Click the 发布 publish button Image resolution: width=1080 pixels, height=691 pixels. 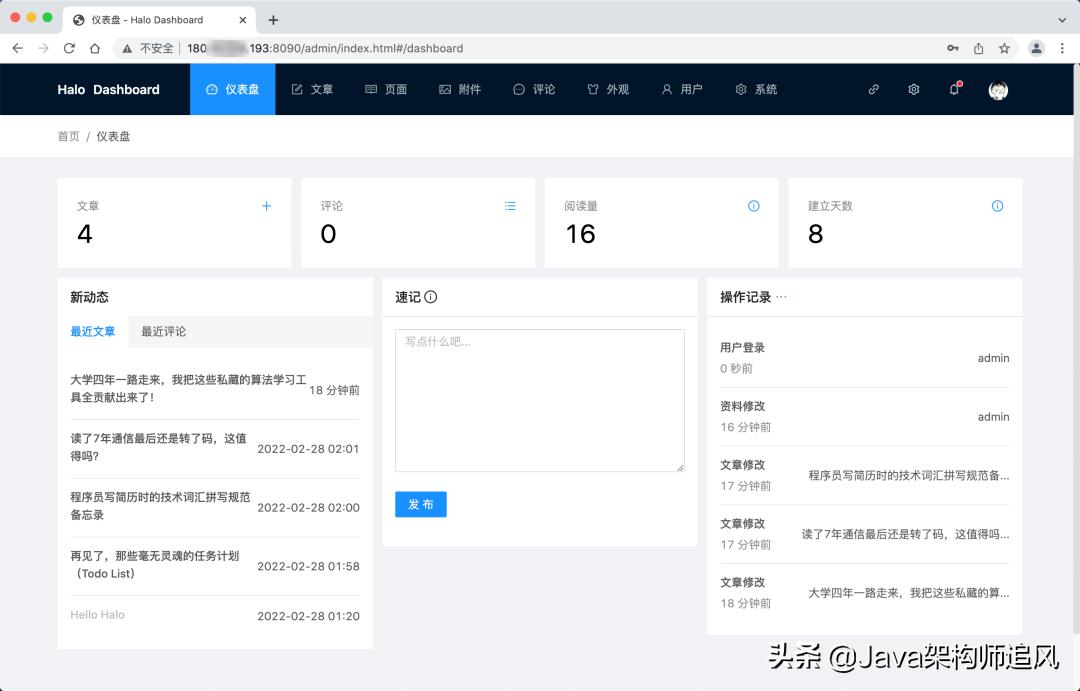420,504
